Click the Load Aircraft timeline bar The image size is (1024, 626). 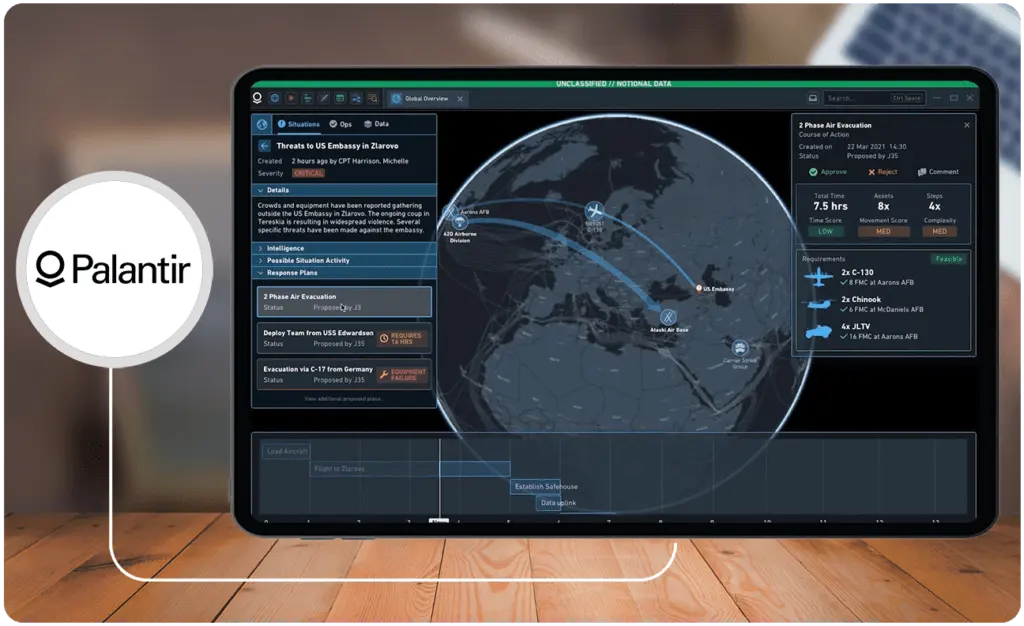tap(287, 451)
